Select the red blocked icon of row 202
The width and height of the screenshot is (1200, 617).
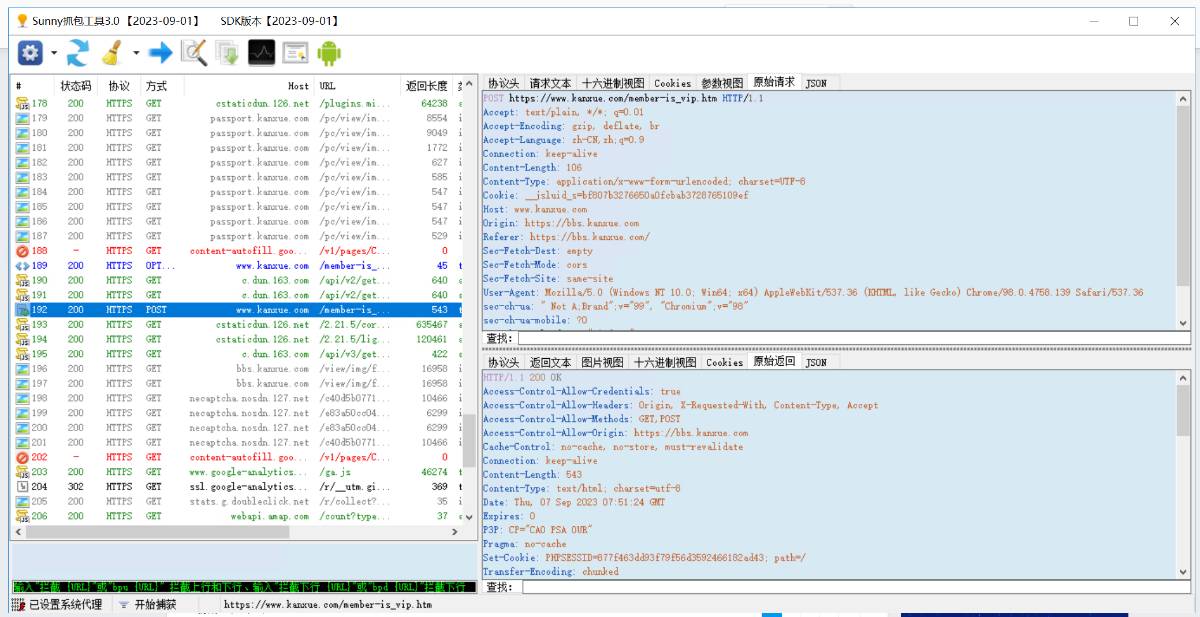point(22,457)
